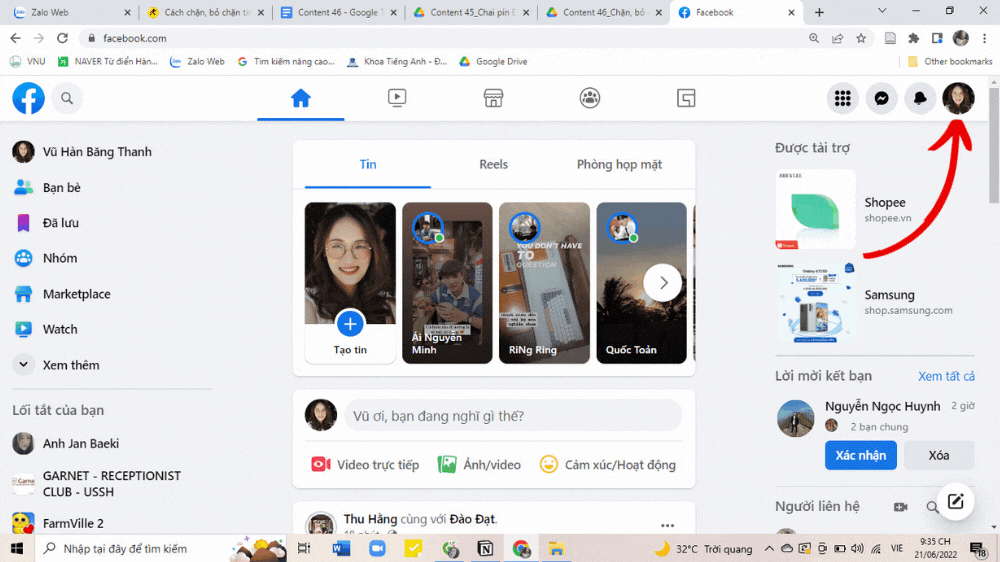Click the Bạn đang nghĩ gì post field
The height and width of the screenshot is (562, 1000).
(x=513, y=415)
